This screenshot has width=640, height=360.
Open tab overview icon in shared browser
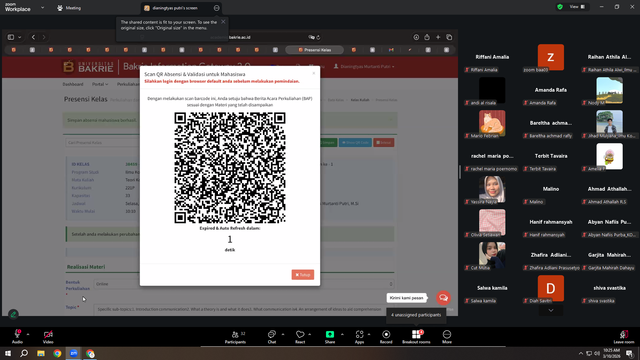[449, 37]
